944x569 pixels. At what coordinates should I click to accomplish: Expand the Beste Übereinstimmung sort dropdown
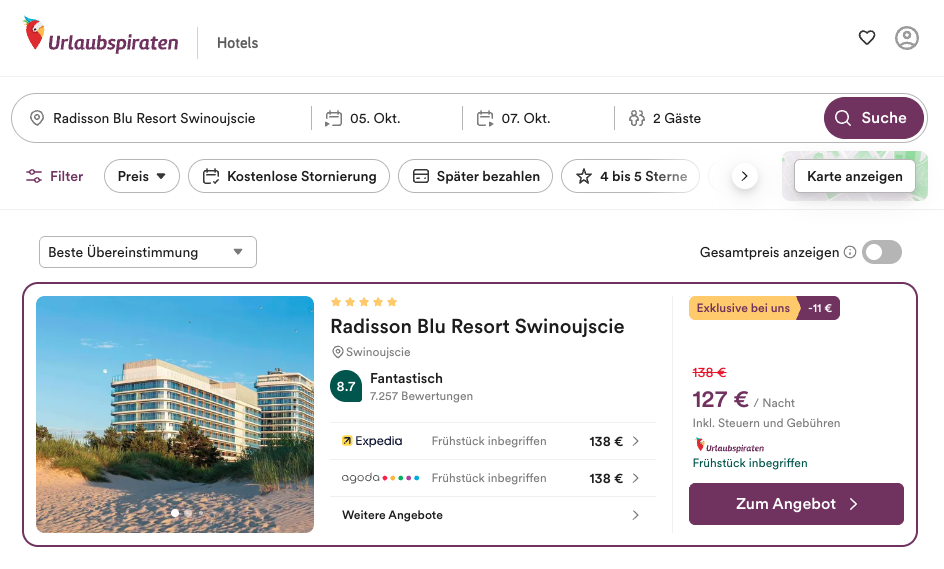pyautogui.click(x=148, y=252)
